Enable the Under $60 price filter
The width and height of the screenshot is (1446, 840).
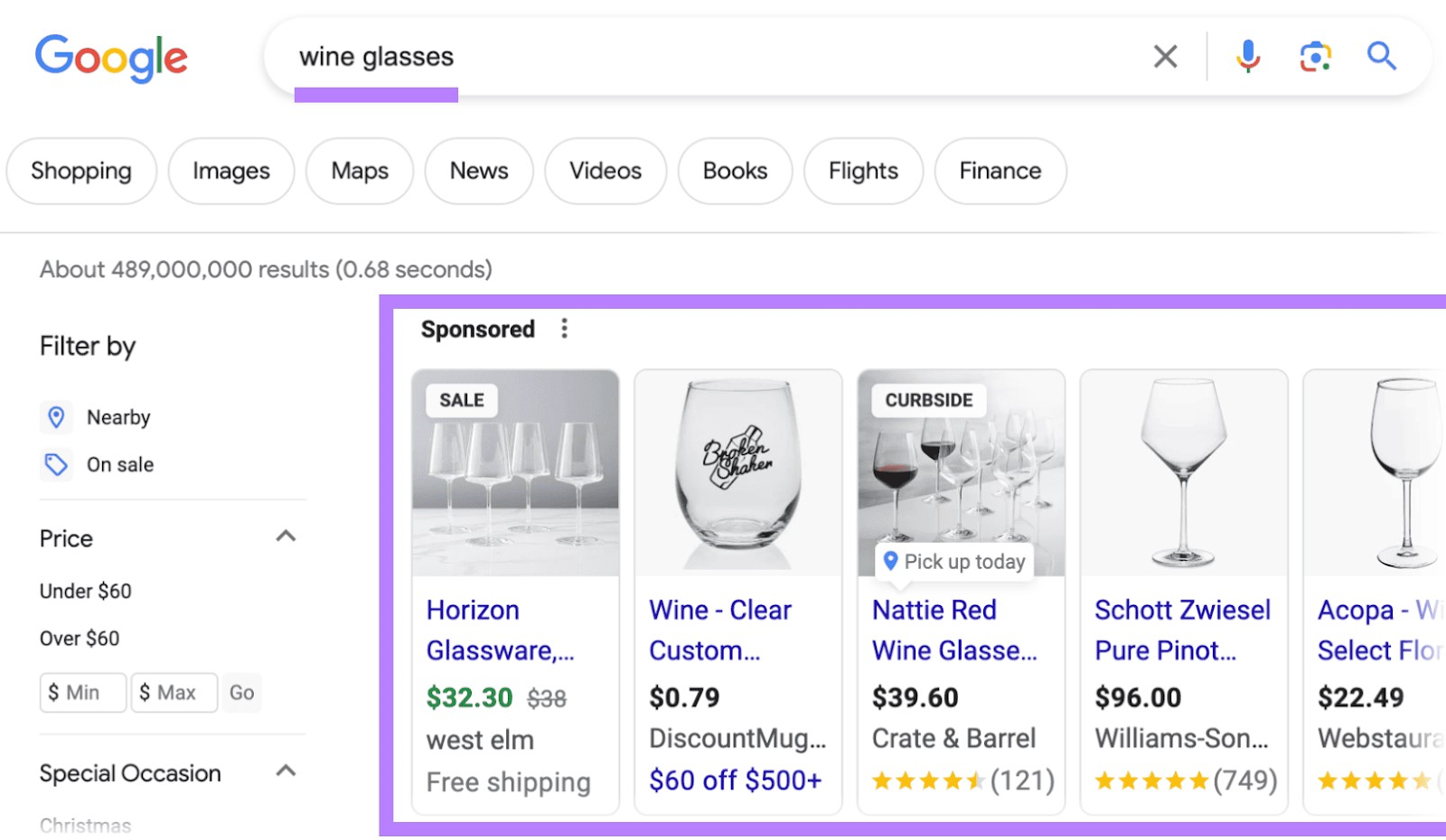click(84, 591)
